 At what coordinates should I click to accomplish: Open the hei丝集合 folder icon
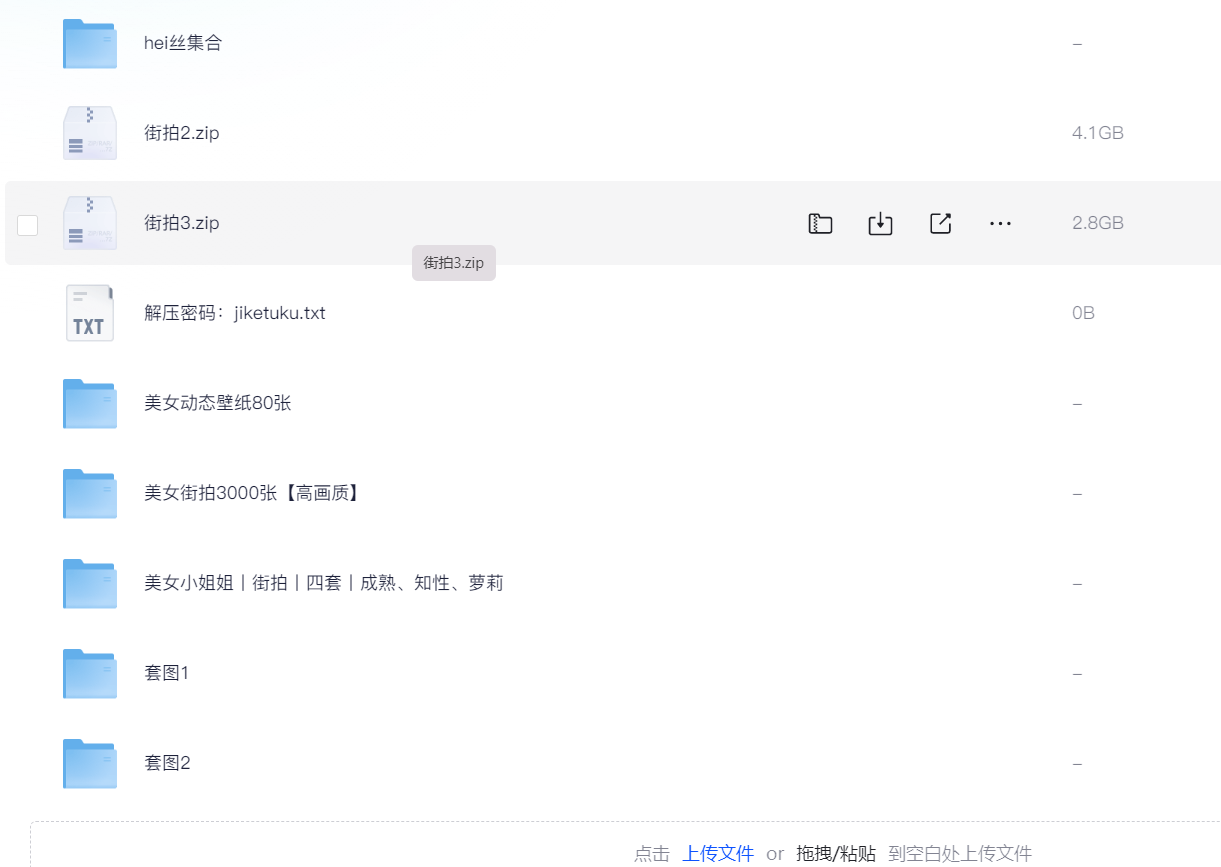(90, 44)
